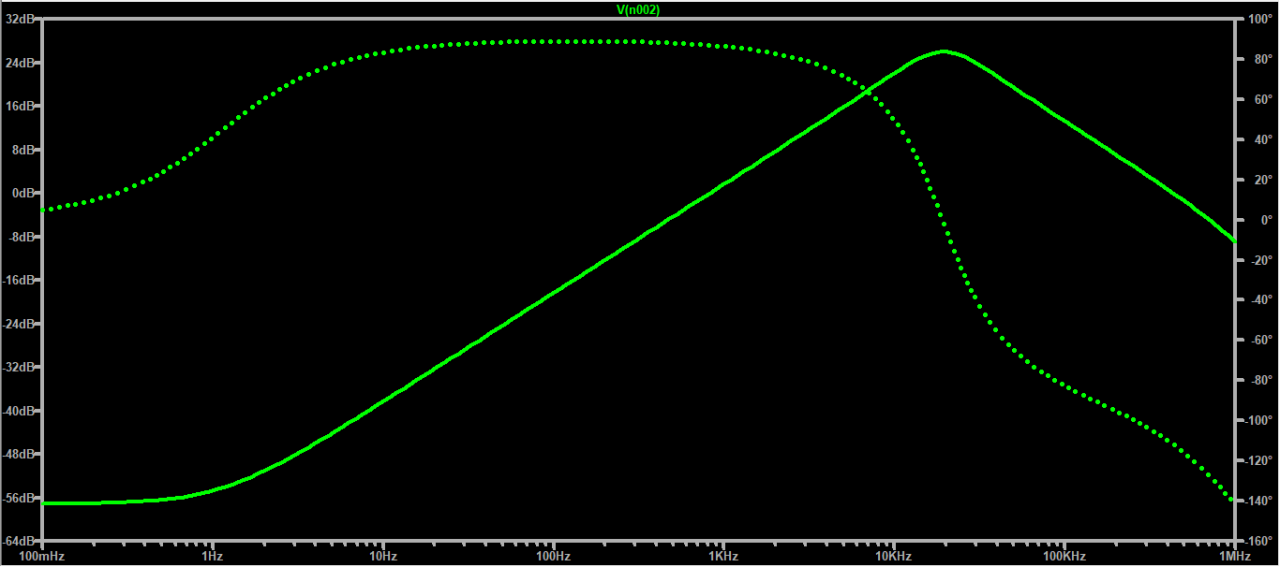The image size is (1280, 567).
Task: Click the -160° label on right axis
Action: click(1256, 541)
